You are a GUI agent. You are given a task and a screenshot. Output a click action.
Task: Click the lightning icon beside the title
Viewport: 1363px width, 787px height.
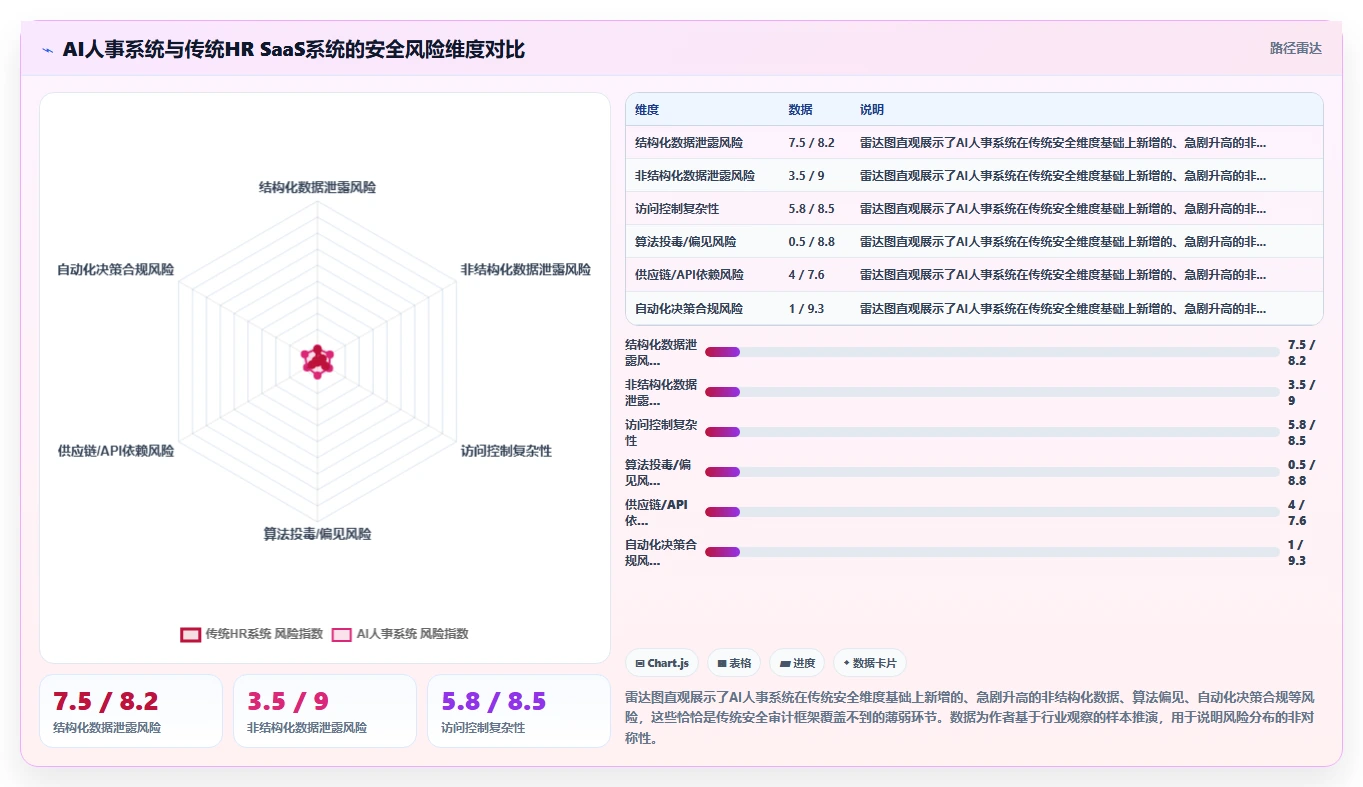(x=47, y=50)
